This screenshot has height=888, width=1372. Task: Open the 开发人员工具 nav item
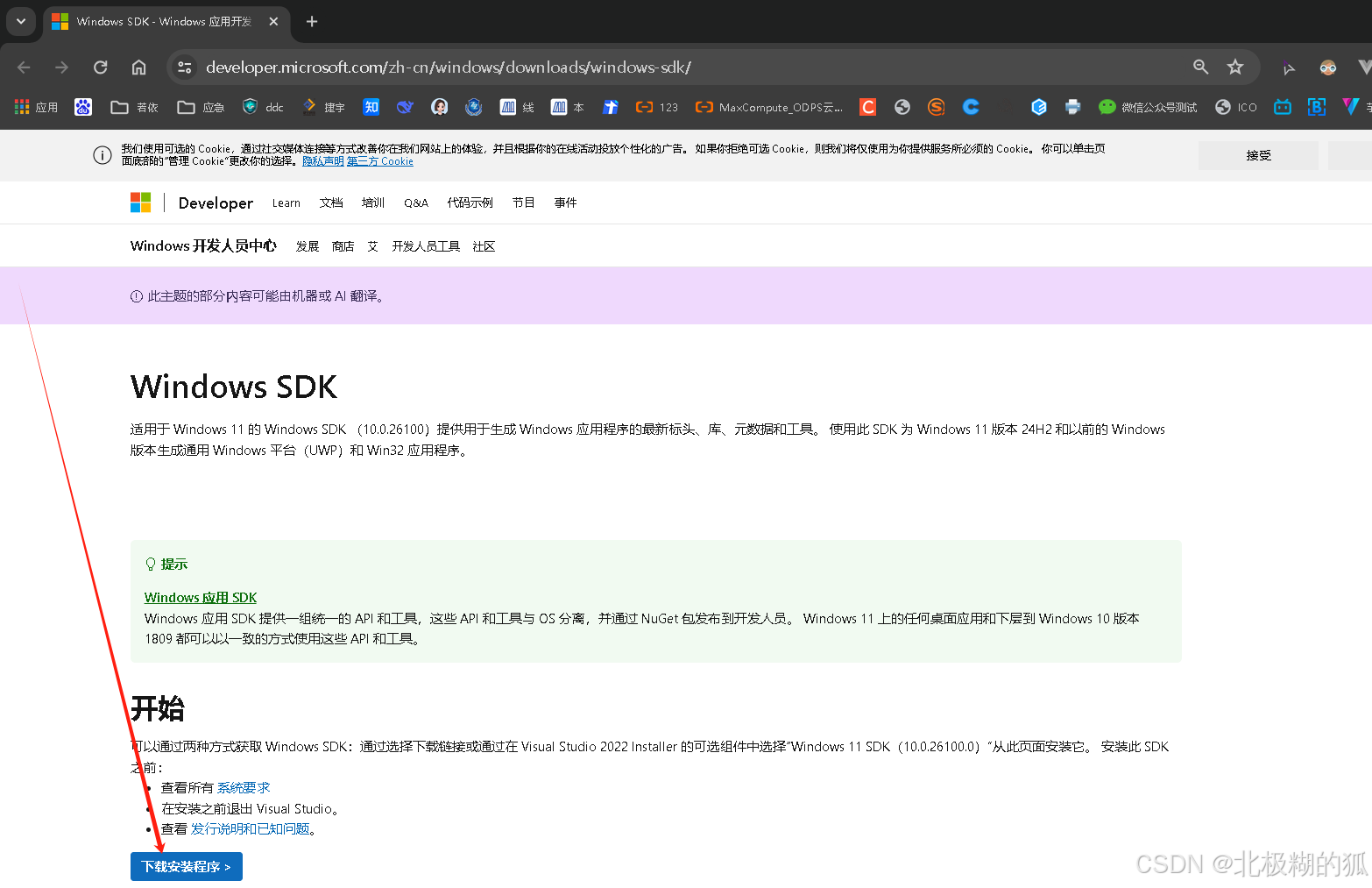coord(426,246)
